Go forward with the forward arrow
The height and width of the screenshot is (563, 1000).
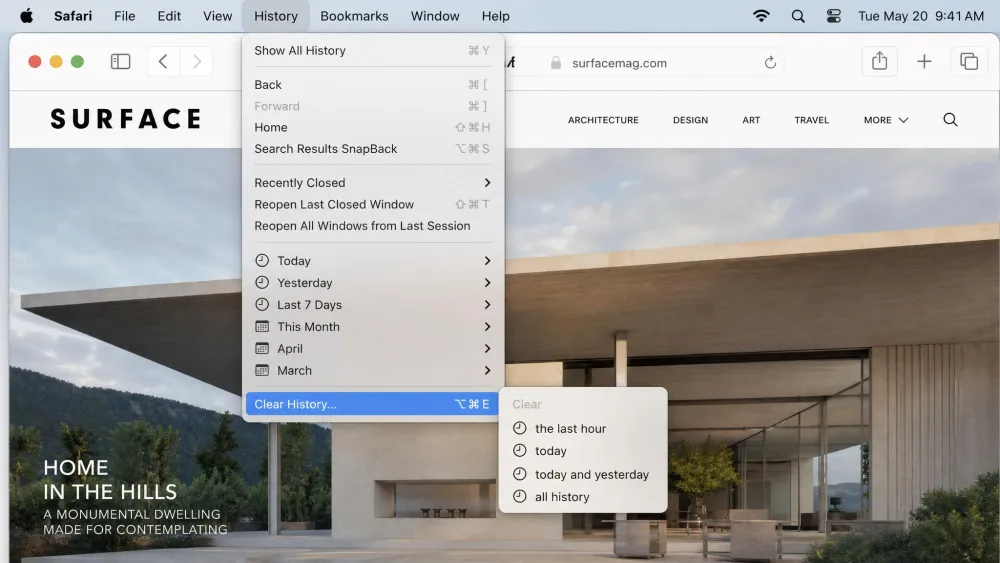pos(196,61)
